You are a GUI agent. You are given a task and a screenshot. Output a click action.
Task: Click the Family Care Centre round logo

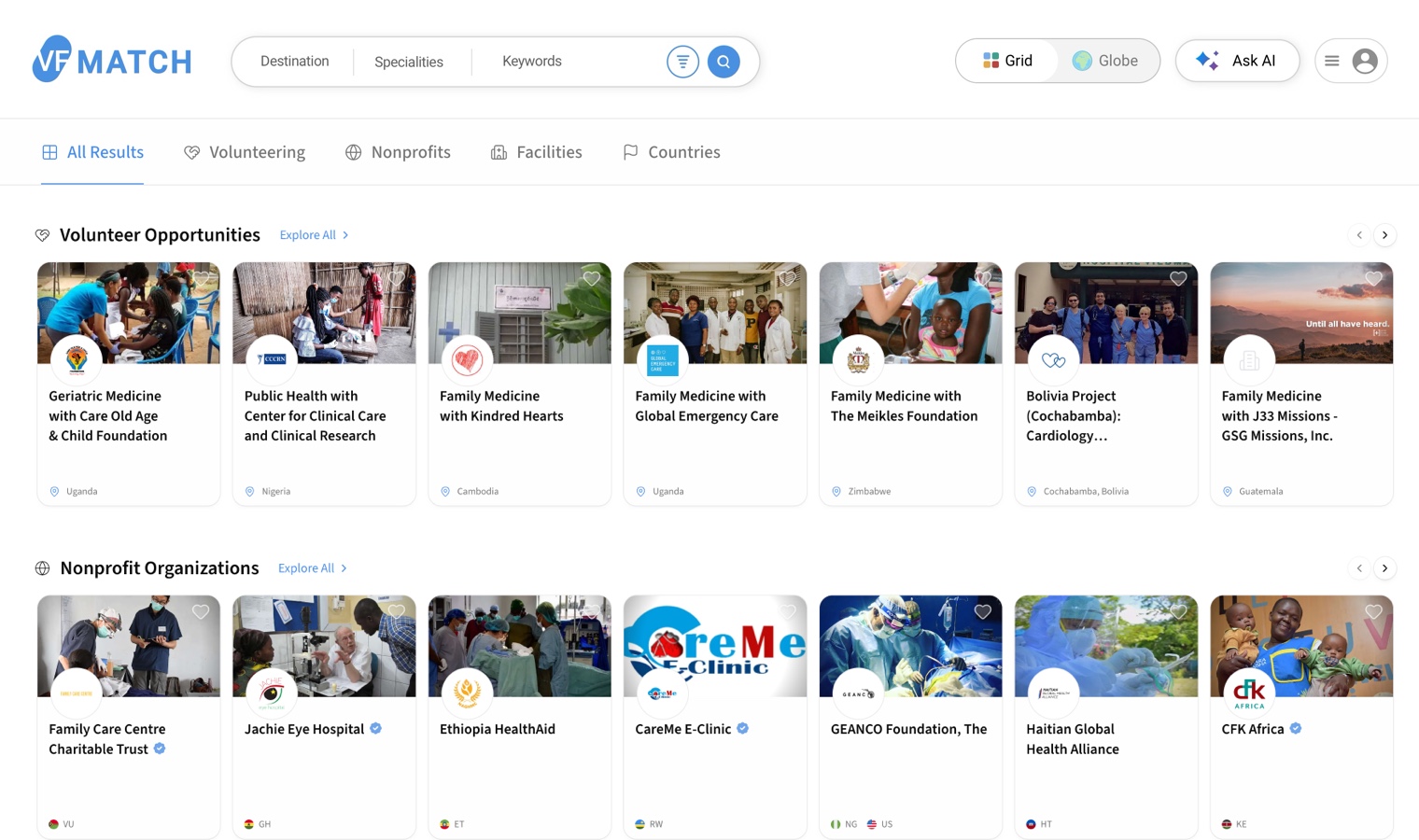coord(77,693)
